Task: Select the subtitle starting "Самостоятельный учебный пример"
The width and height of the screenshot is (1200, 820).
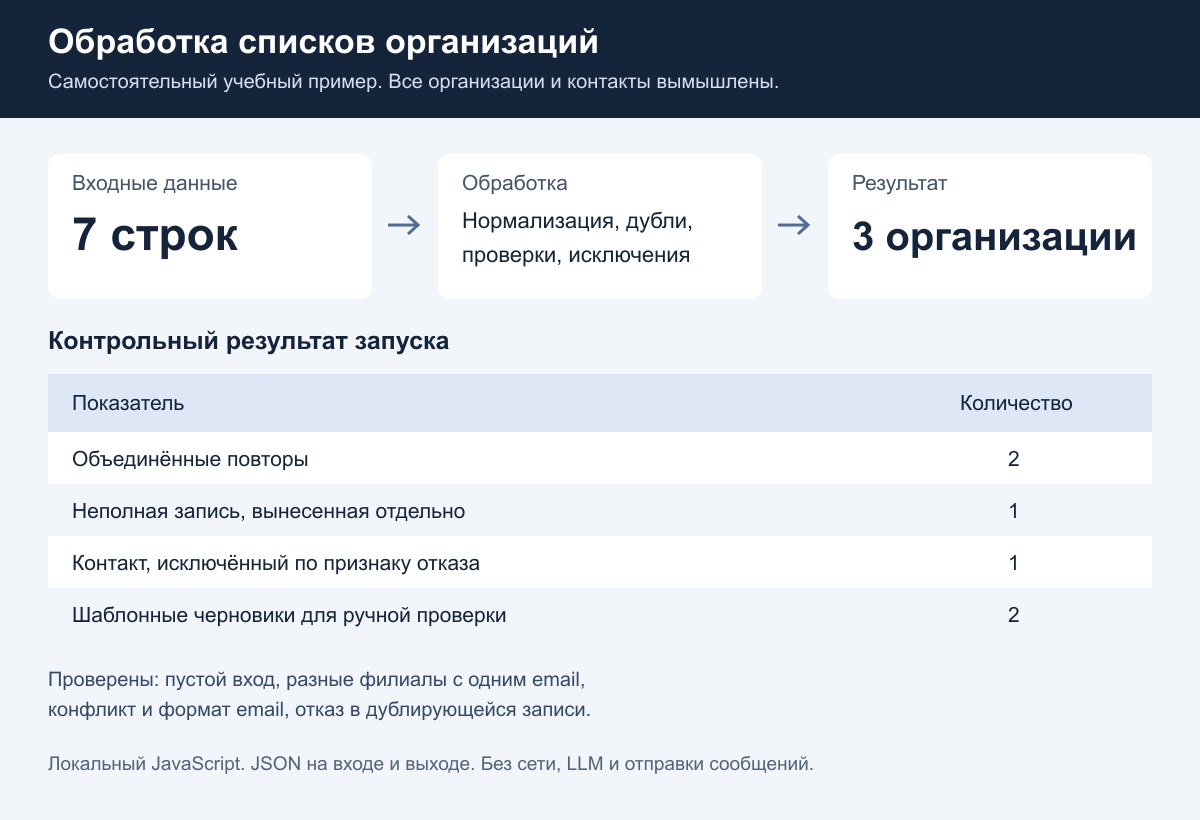Action: (x=413, y=82)
